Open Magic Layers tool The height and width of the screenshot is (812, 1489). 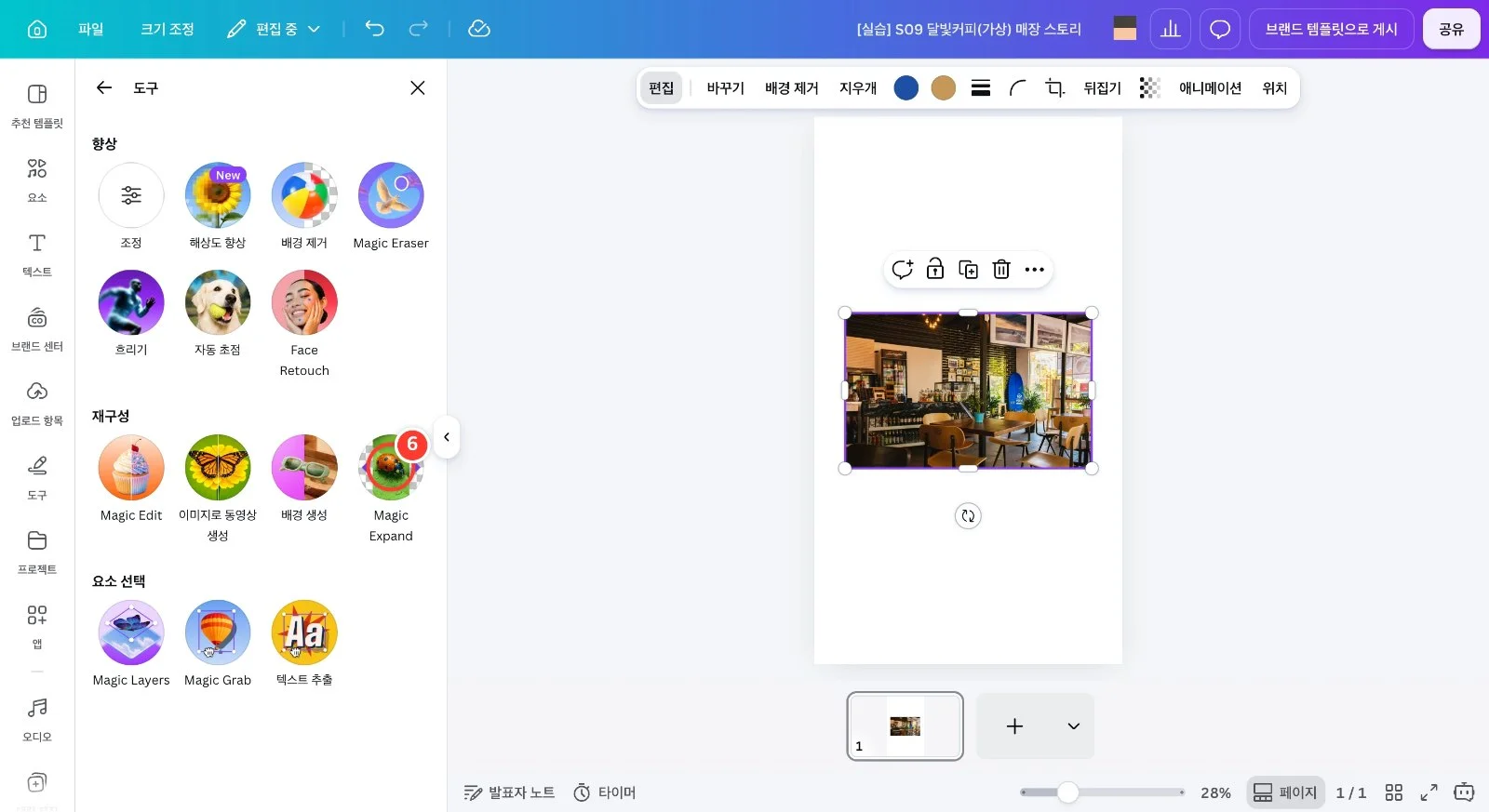(131, 632)
